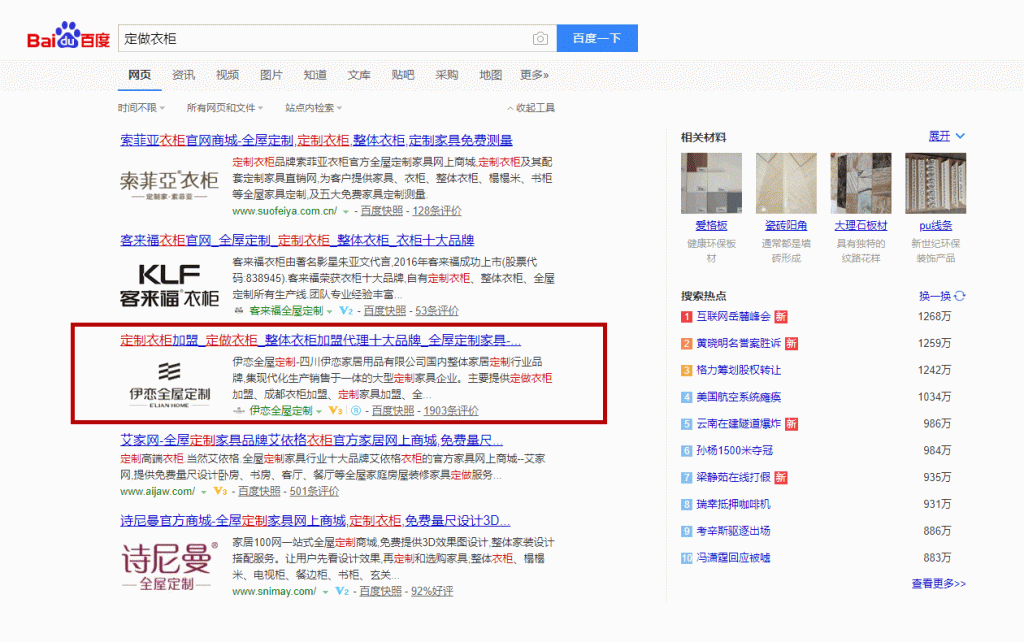Click the 伊恋全屋定制 logo thumbnail
Viewport: 1024px width, 642px height.
tap(169, 385)
